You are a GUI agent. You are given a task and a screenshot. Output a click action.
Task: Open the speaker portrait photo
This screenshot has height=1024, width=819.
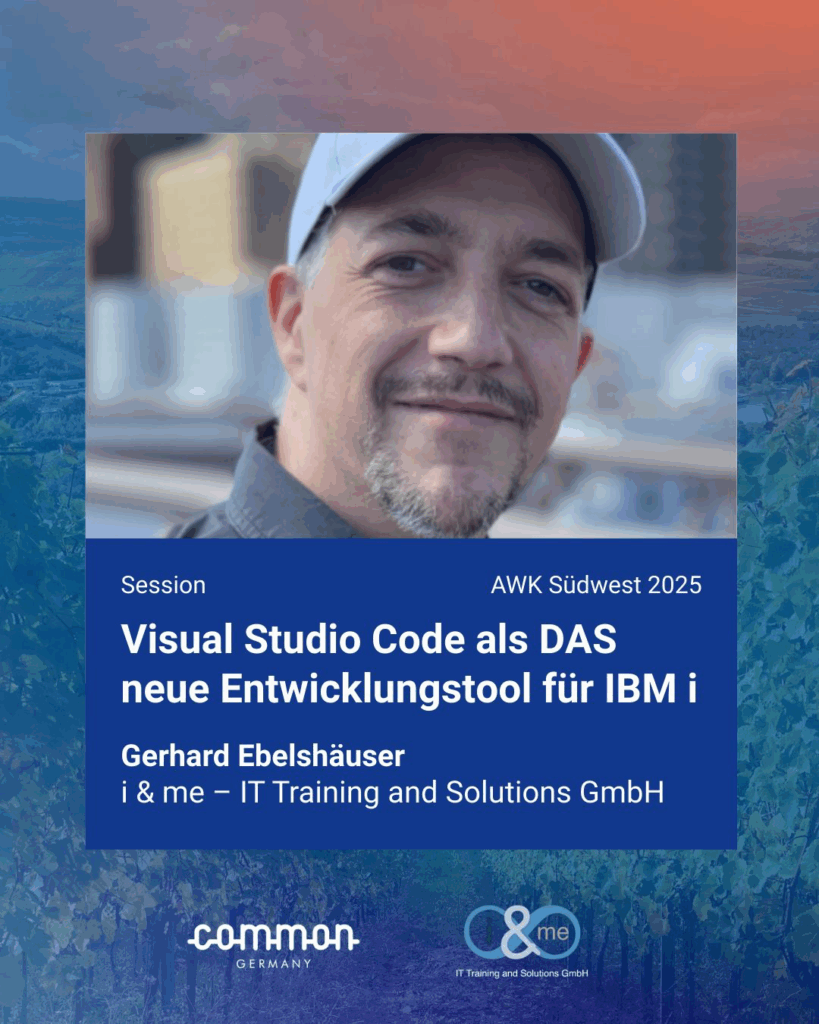pyautogui.click(x=410, y=335)
